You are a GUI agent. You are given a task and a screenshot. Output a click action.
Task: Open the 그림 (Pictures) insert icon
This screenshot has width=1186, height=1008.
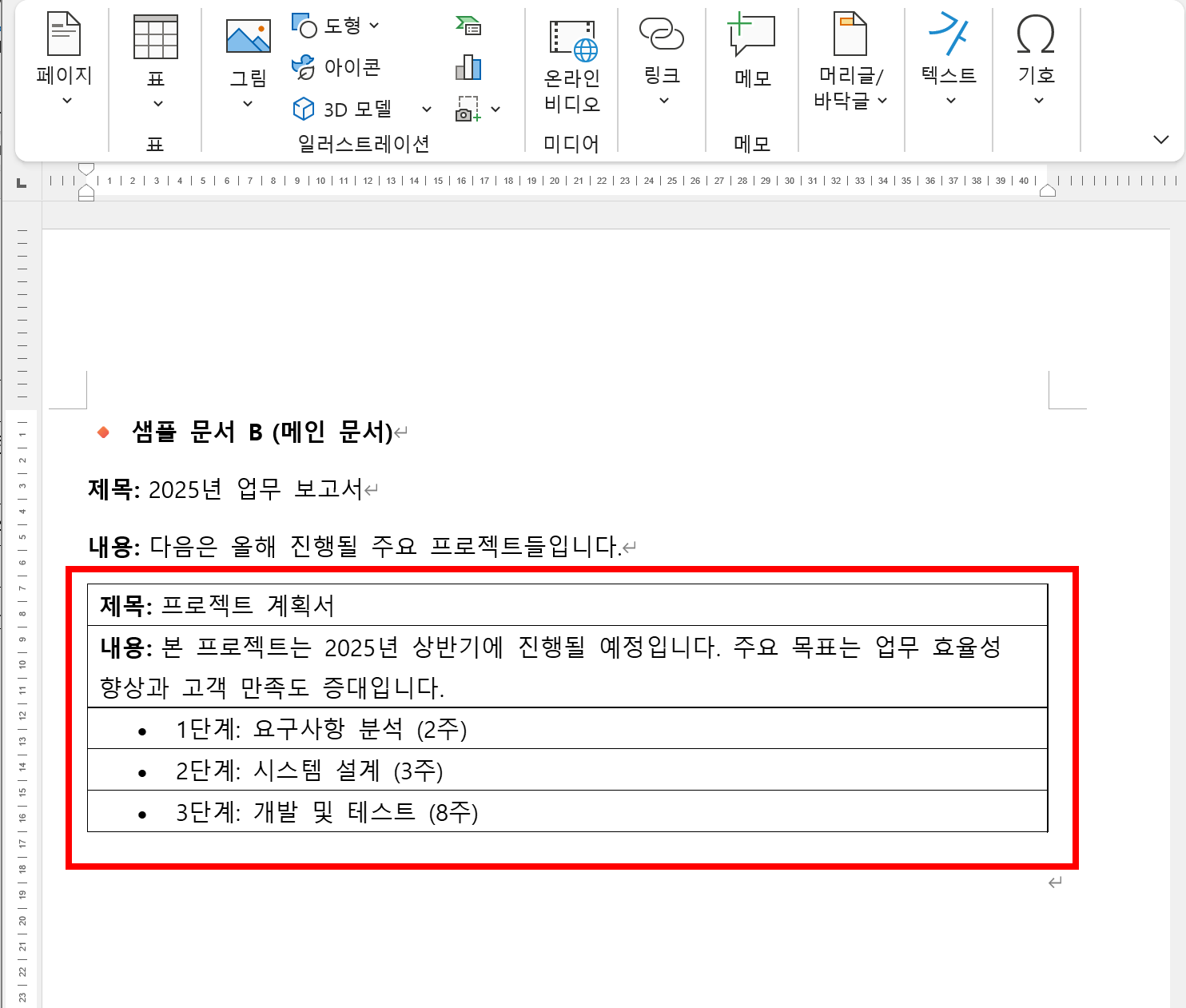point(249,37)
